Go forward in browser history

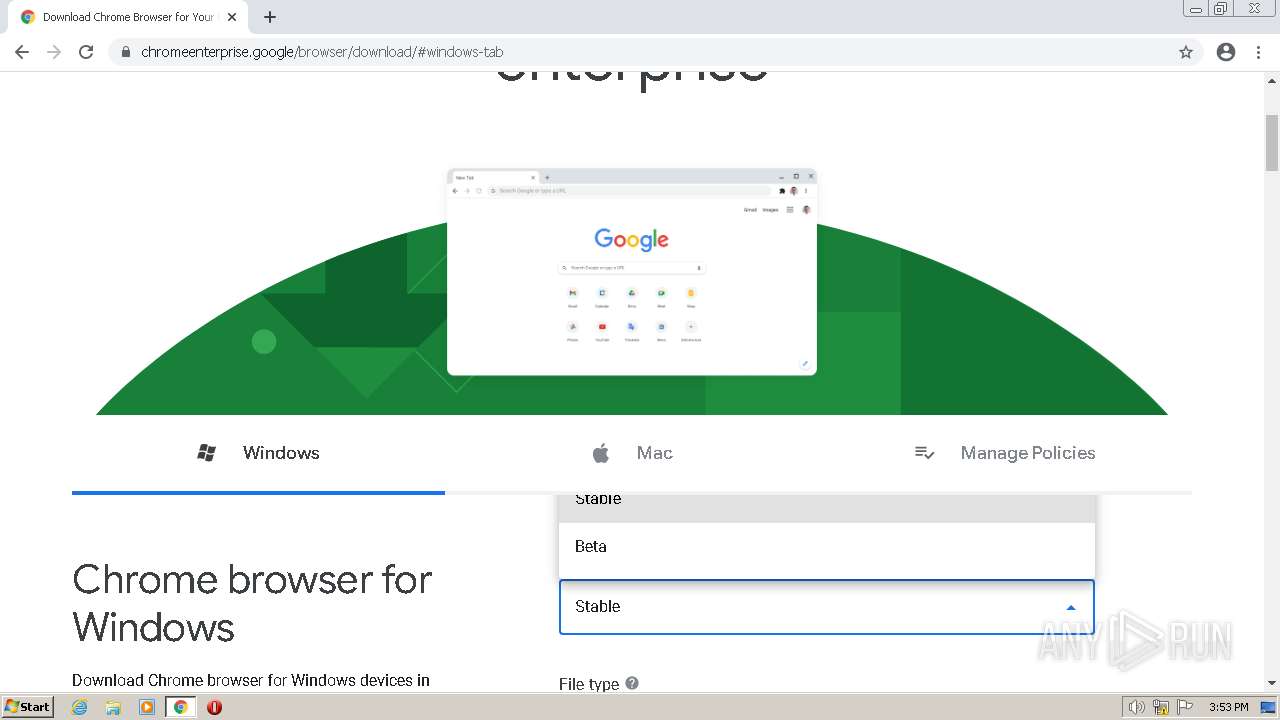pos(54,52)
